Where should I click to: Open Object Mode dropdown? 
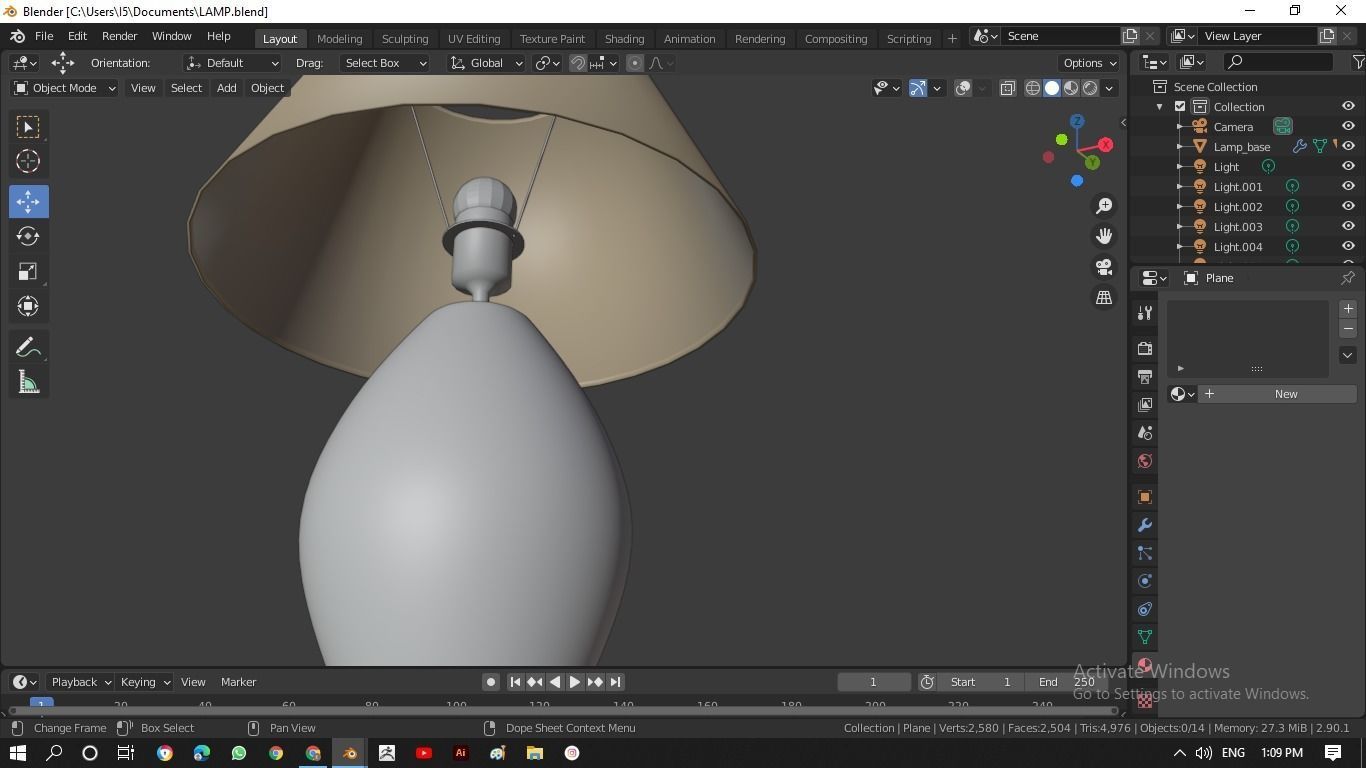pyautogui.click(x=65, y=88)
